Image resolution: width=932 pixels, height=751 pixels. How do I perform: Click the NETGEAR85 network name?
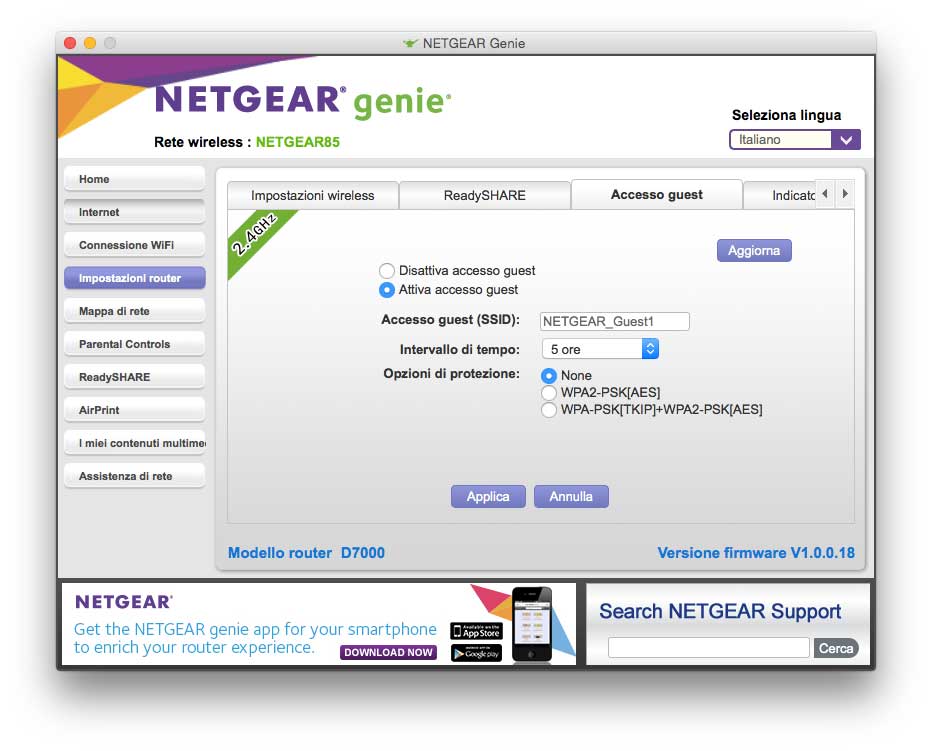pos(297,142)
